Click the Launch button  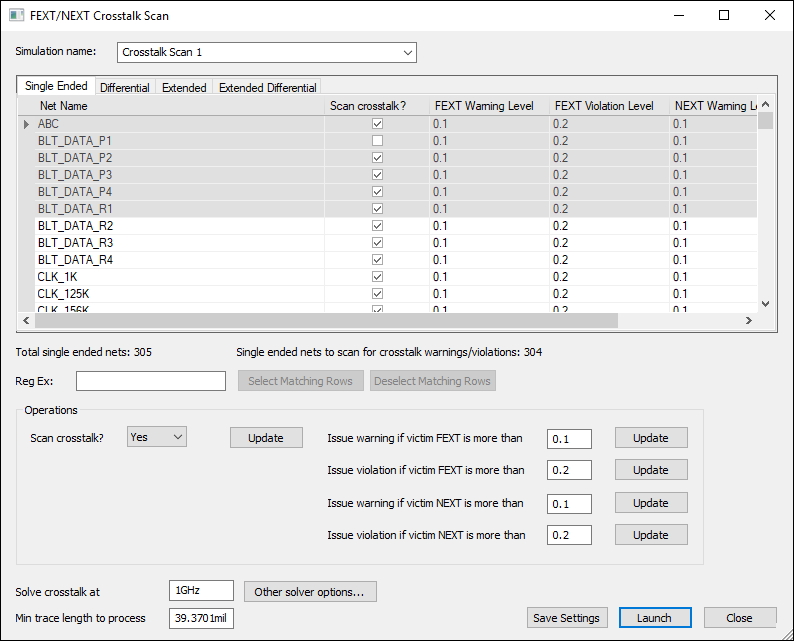(655, 618)
